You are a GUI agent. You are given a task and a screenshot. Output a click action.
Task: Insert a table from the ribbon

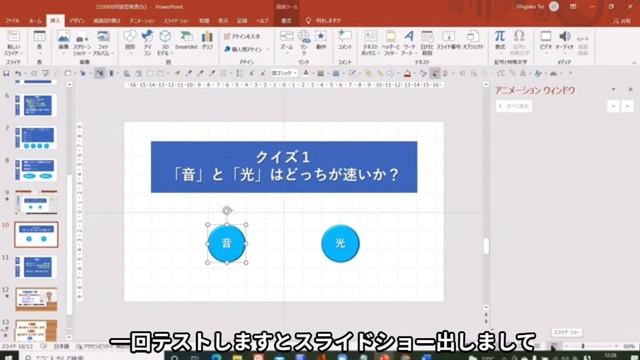click(40, 41)
